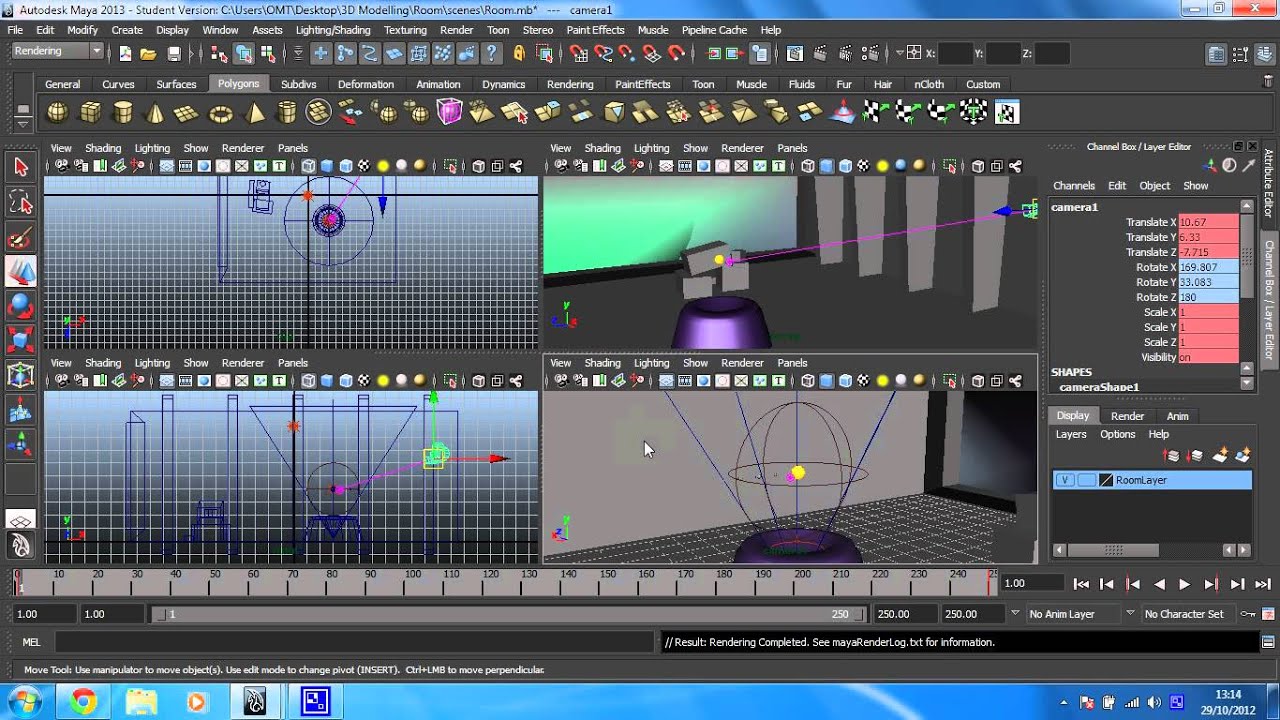Create a polygon cube from the shelf
1280x720 pixels.
pos(90,112)
